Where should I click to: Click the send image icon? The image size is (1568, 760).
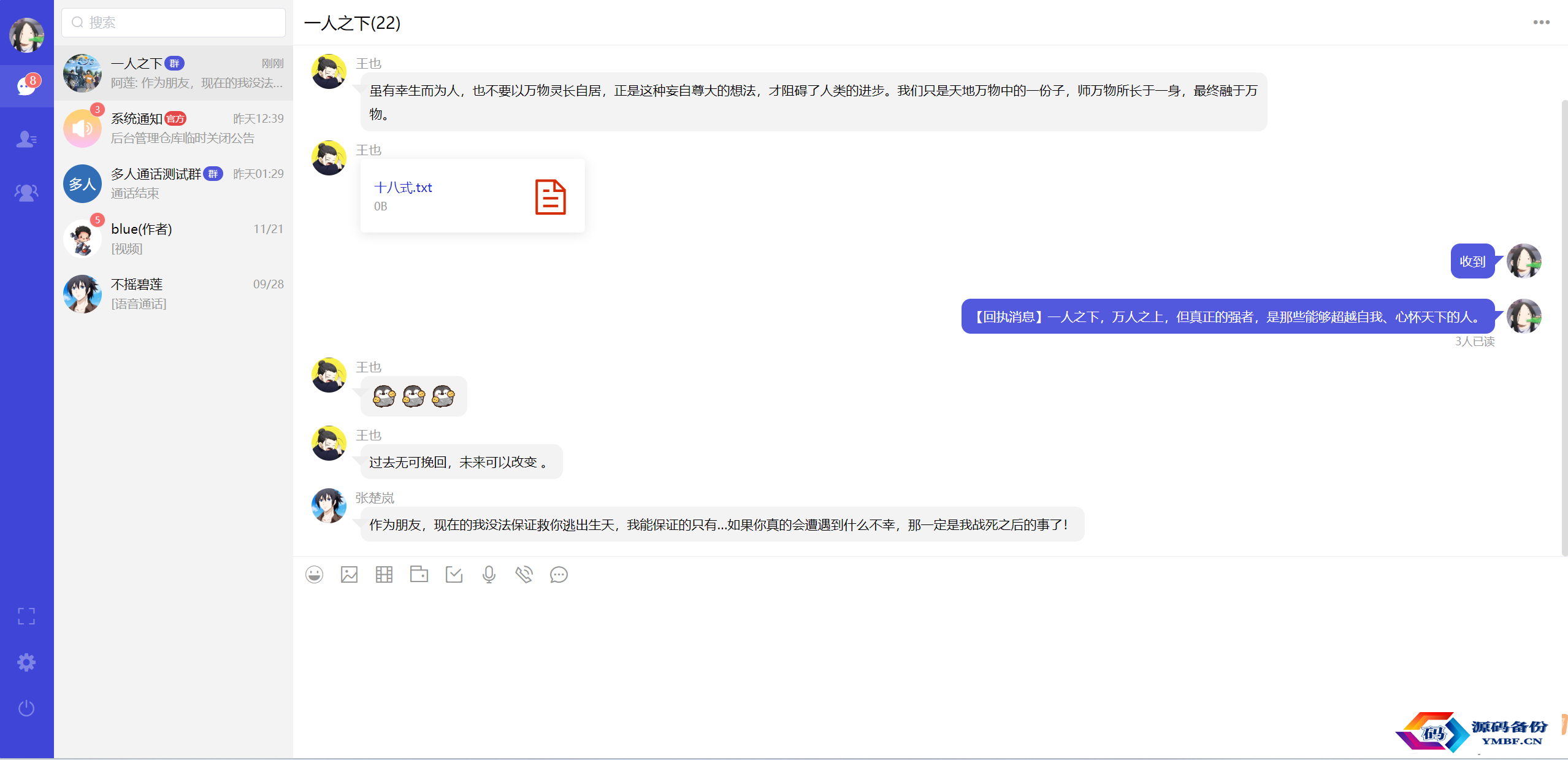[349, 575]
